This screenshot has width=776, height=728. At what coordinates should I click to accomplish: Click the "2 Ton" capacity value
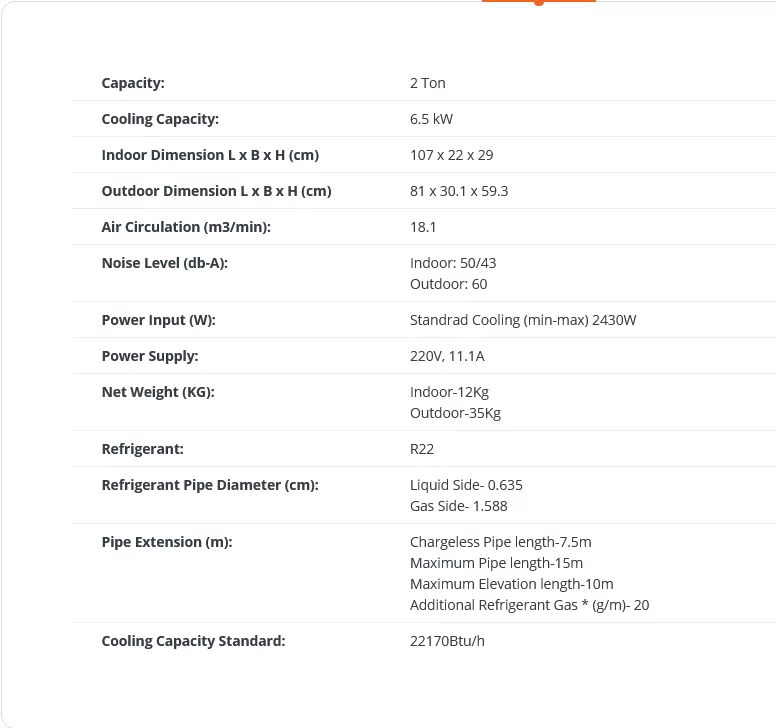coord(427,83)
